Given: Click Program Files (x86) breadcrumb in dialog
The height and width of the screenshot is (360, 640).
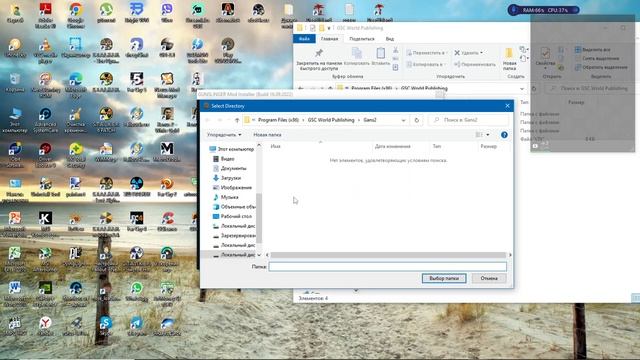Looking at the screenshot, I should 278,120.
